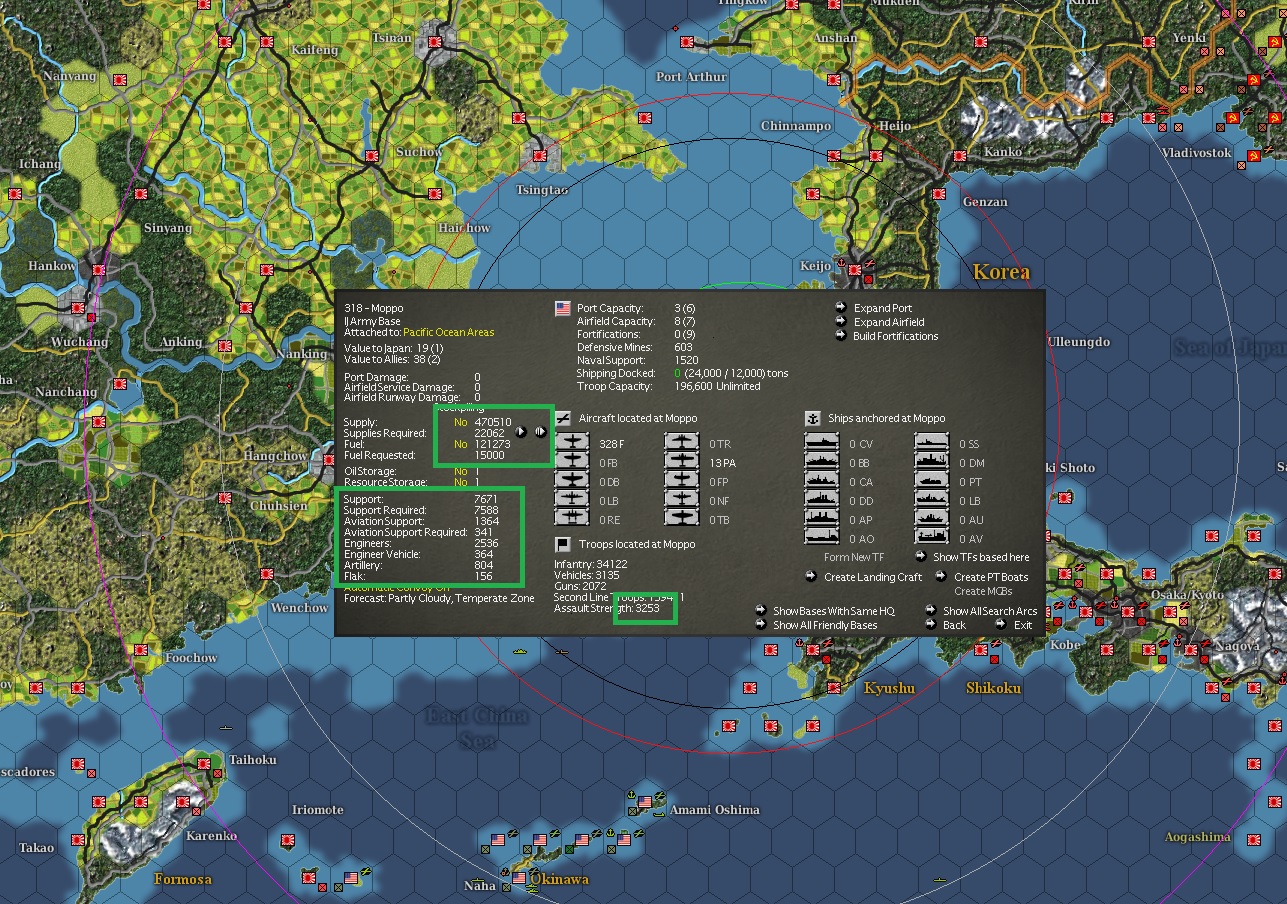Image resolution: width=1287 pixels, height=904 pixels.
Task: Open the anchored ships list via anchor icon
Action: [x=813, y=418]
